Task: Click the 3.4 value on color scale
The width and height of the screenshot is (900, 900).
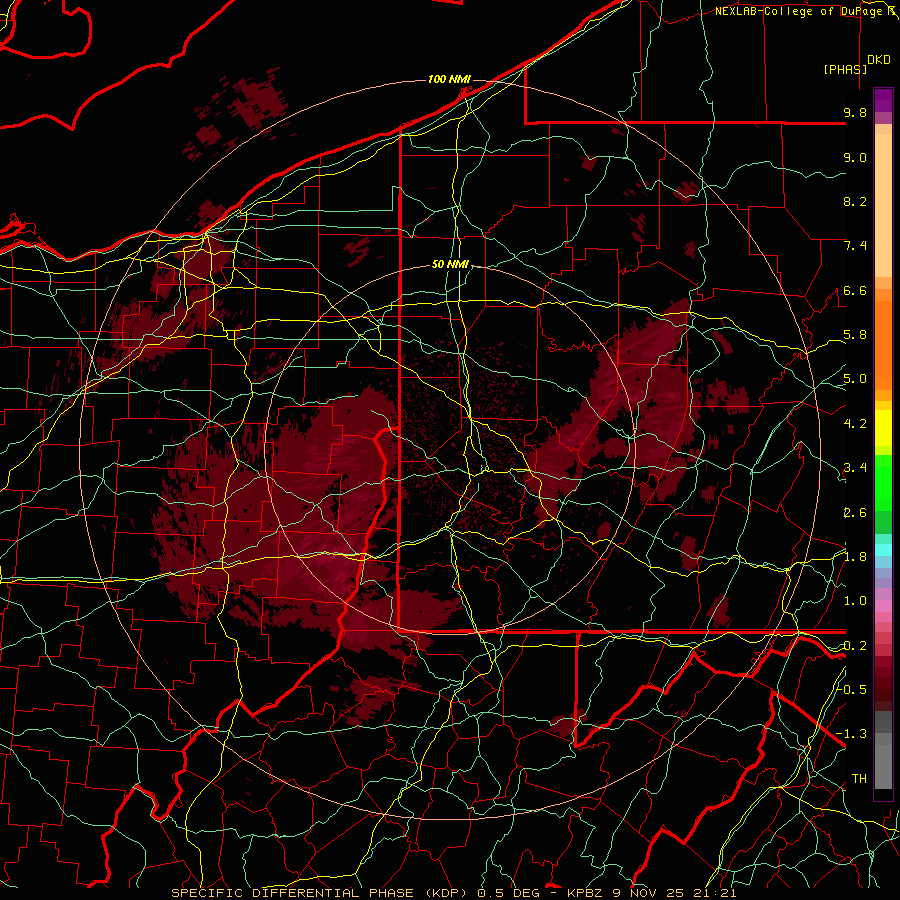Action: 855,468
